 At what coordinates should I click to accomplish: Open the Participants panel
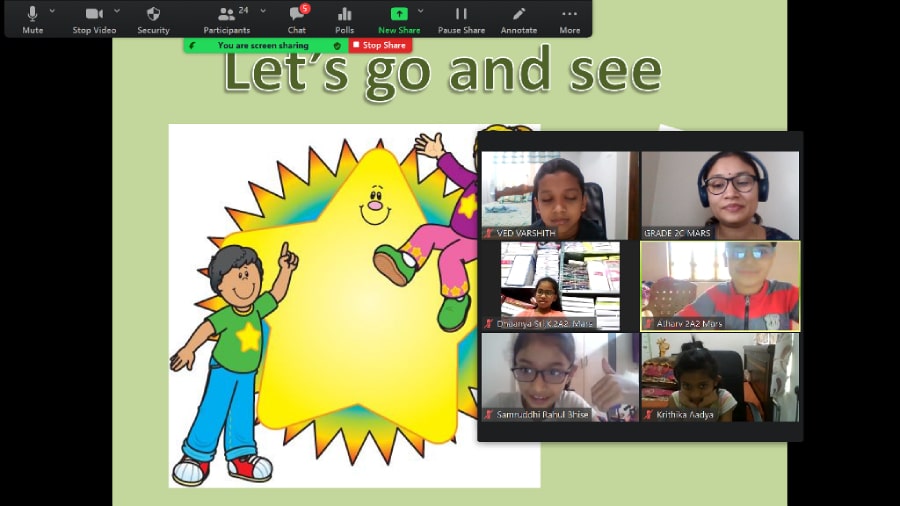[x=227, y=18]
